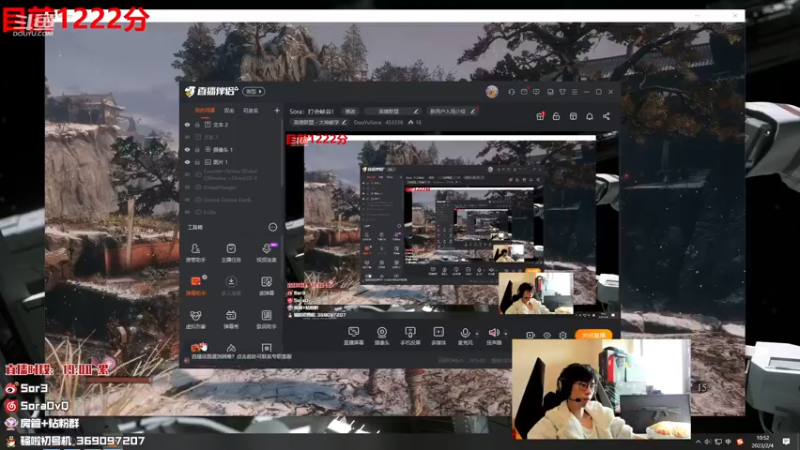Add phone screen-cast source
Viewport: 800px width, 450px height.
[410, 336]
